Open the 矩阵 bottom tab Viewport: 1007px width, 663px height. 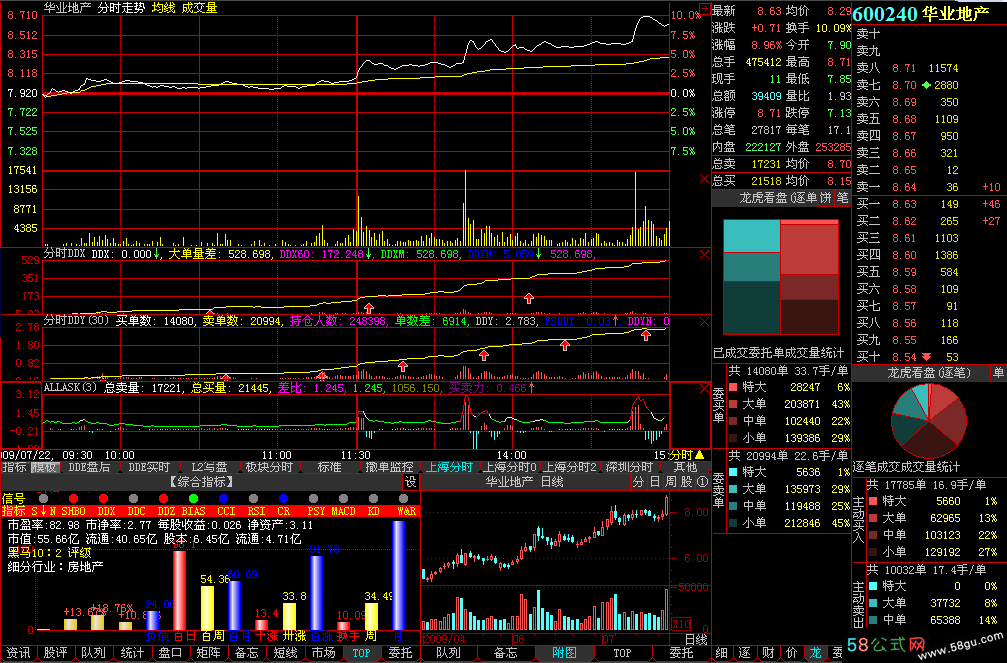pyautogui.click(x=208, y=653)
